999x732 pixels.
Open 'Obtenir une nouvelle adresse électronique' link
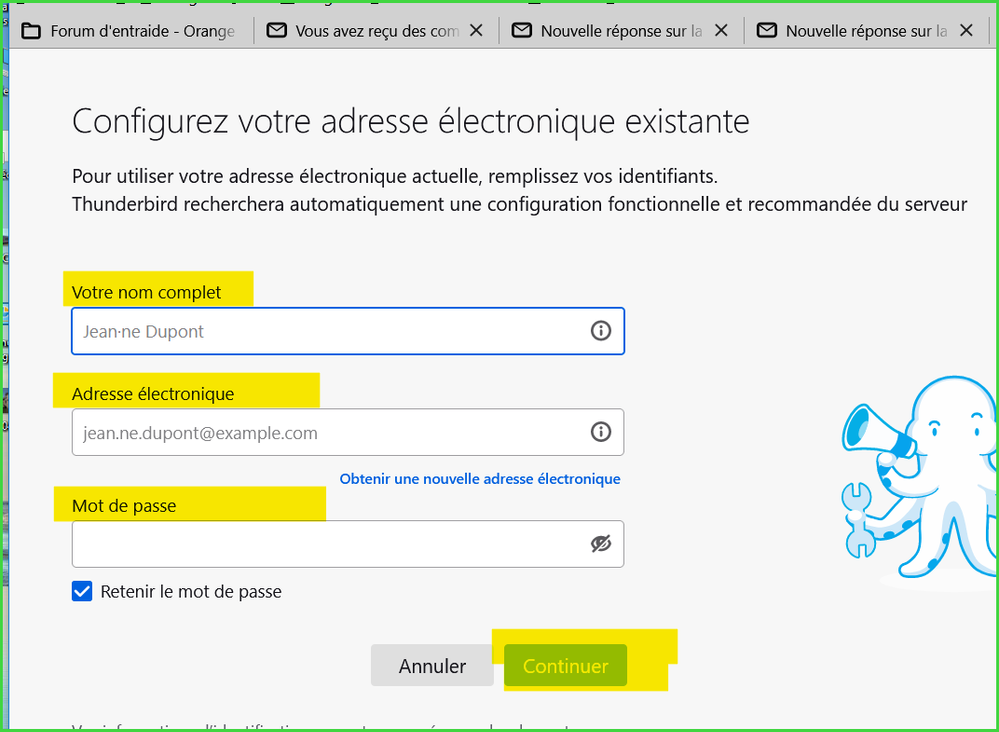tap(480, 479)
